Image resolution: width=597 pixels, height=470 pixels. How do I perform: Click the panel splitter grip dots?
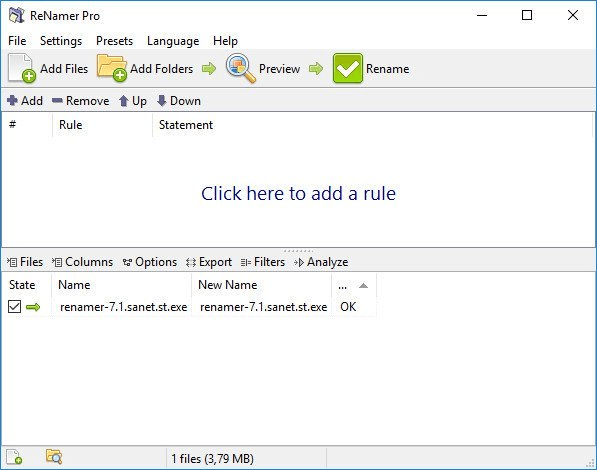[x=298, y=251]
